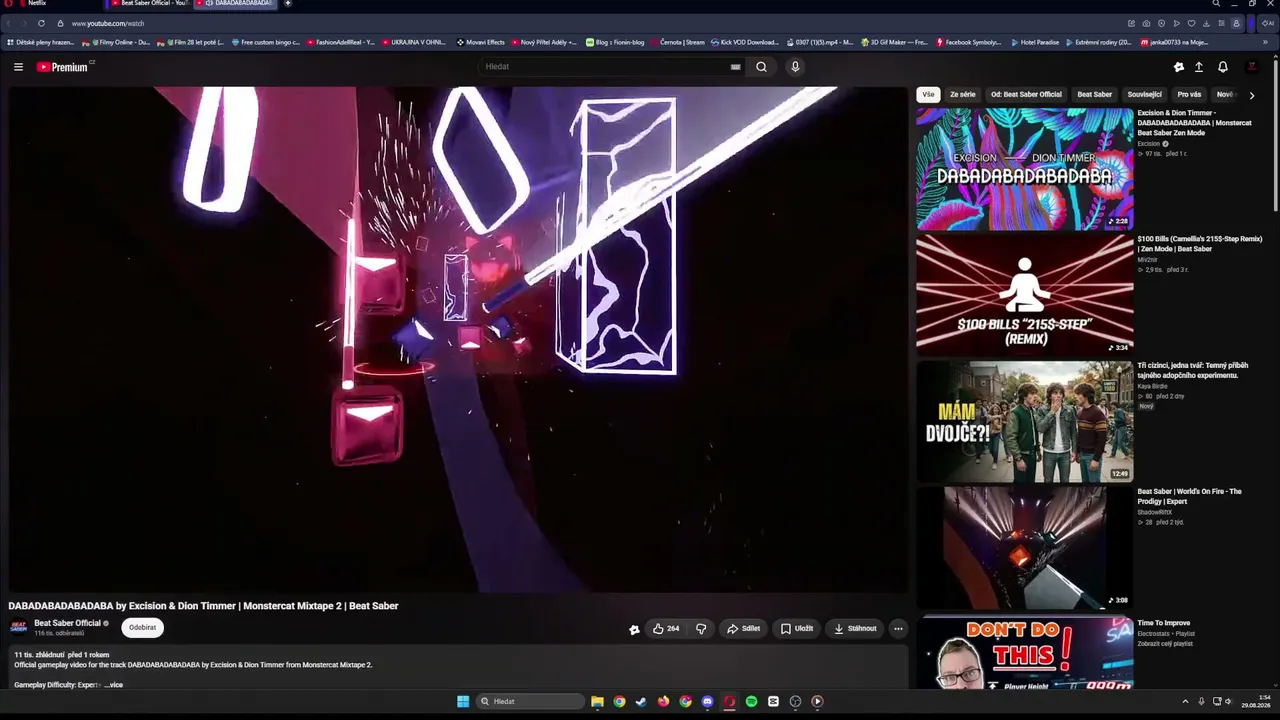The height and width of the screenshot is (720, 1280).
Task: Open 'Beat Saber Official' channel name link
Action: click(x=67, y=623)
